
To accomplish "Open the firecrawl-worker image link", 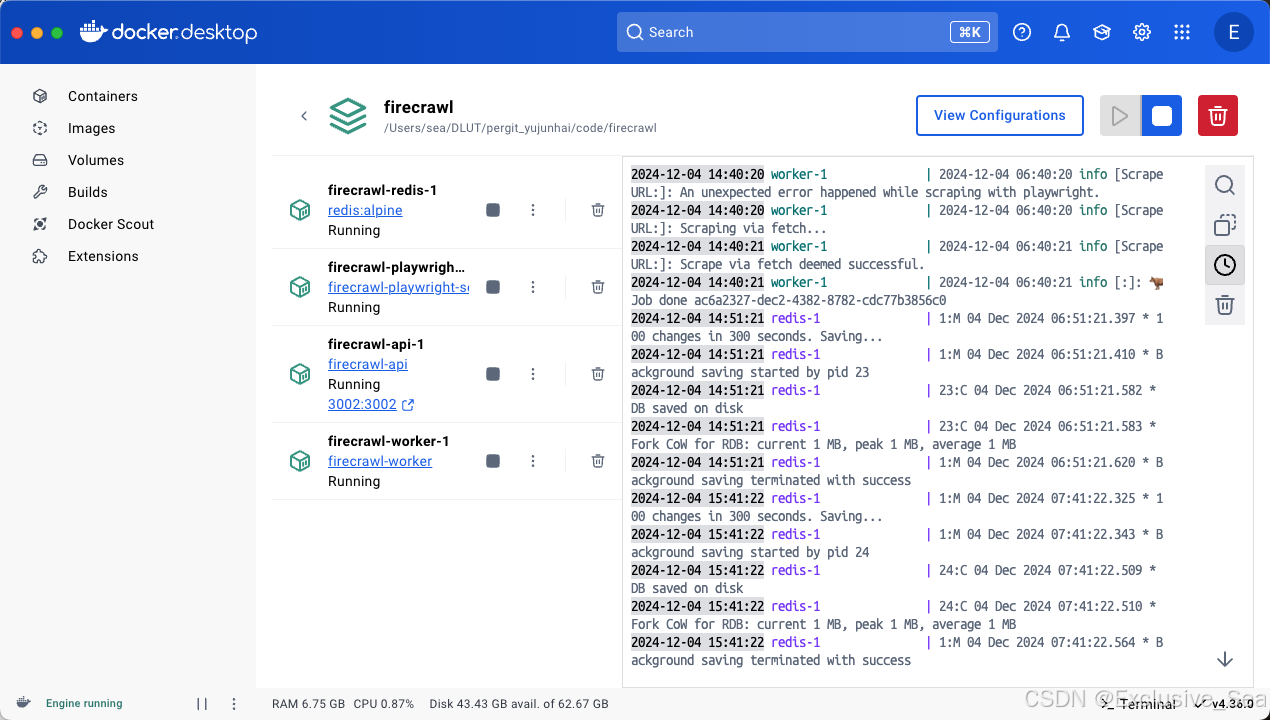I will [x=380, y=461].
